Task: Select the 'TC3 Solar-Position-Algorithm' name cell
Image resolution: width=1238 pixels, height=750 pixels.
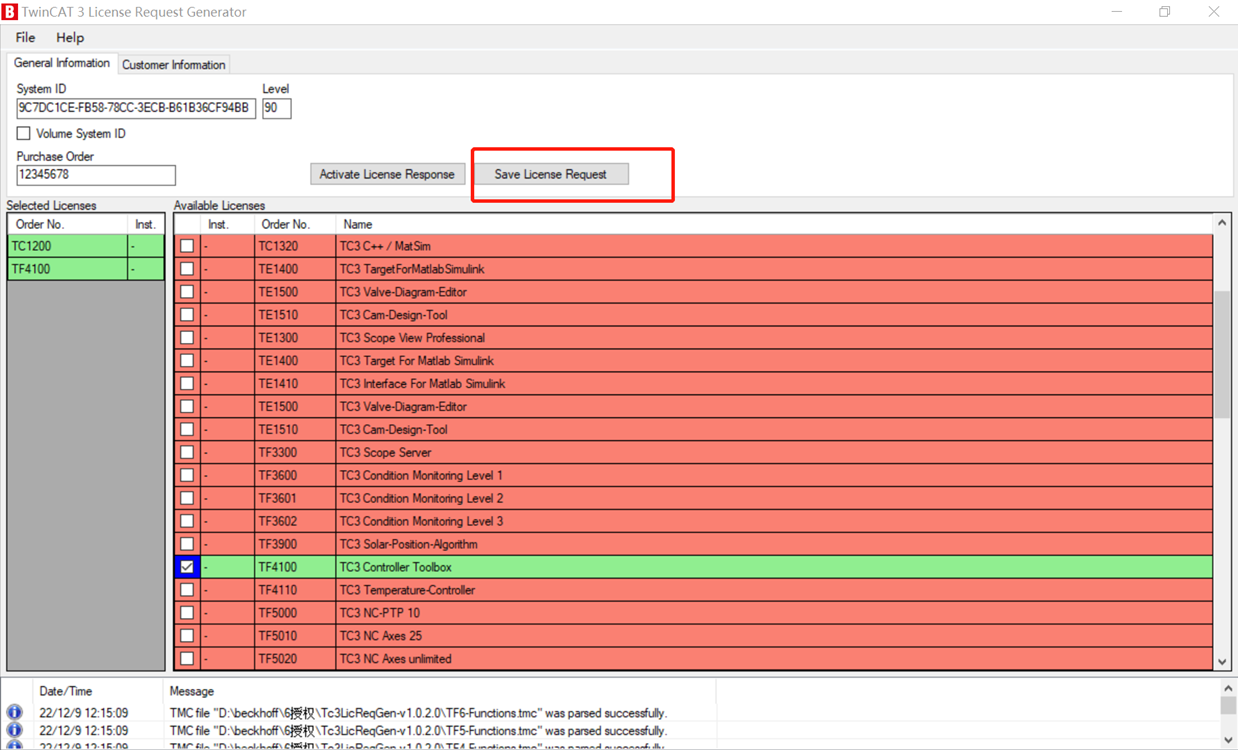Action: pos(775,544)
